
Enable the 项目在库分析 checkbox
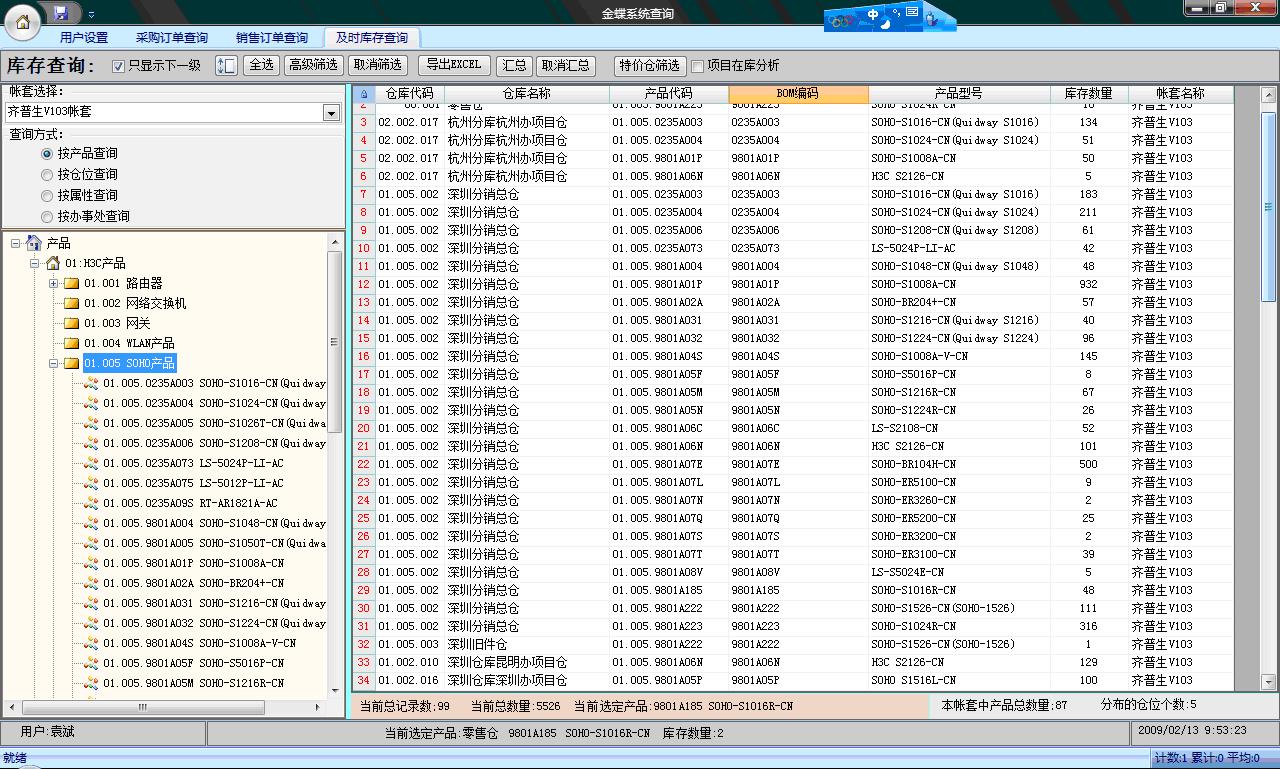698,66
